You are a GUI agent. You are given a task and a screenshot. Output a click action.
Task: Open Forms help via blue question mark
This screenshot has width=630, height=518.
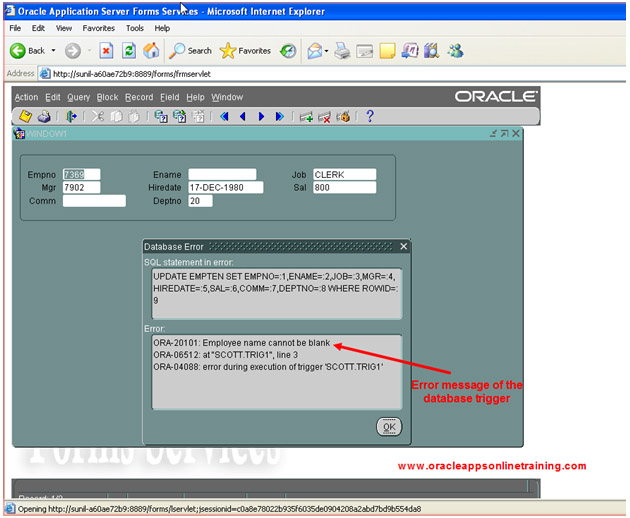pyautogui.click(x=370, y=116)
